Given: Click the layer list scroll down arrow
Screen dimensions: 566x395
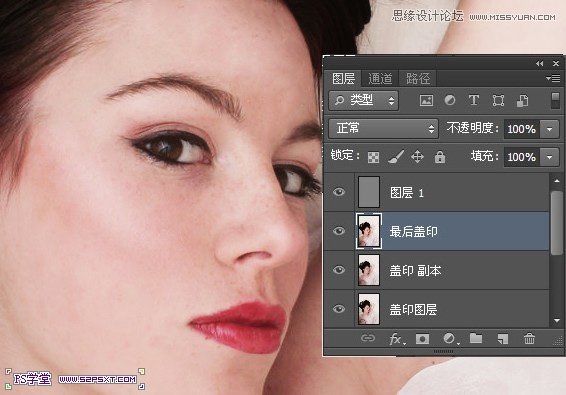Looking at the screenshot, I should click(556, 320).
